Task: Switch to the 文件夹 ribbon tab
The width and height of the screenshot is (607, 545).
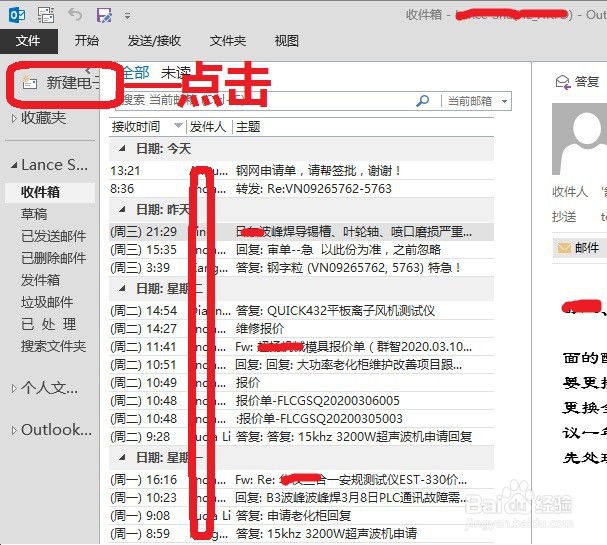Action: point(228,41)
